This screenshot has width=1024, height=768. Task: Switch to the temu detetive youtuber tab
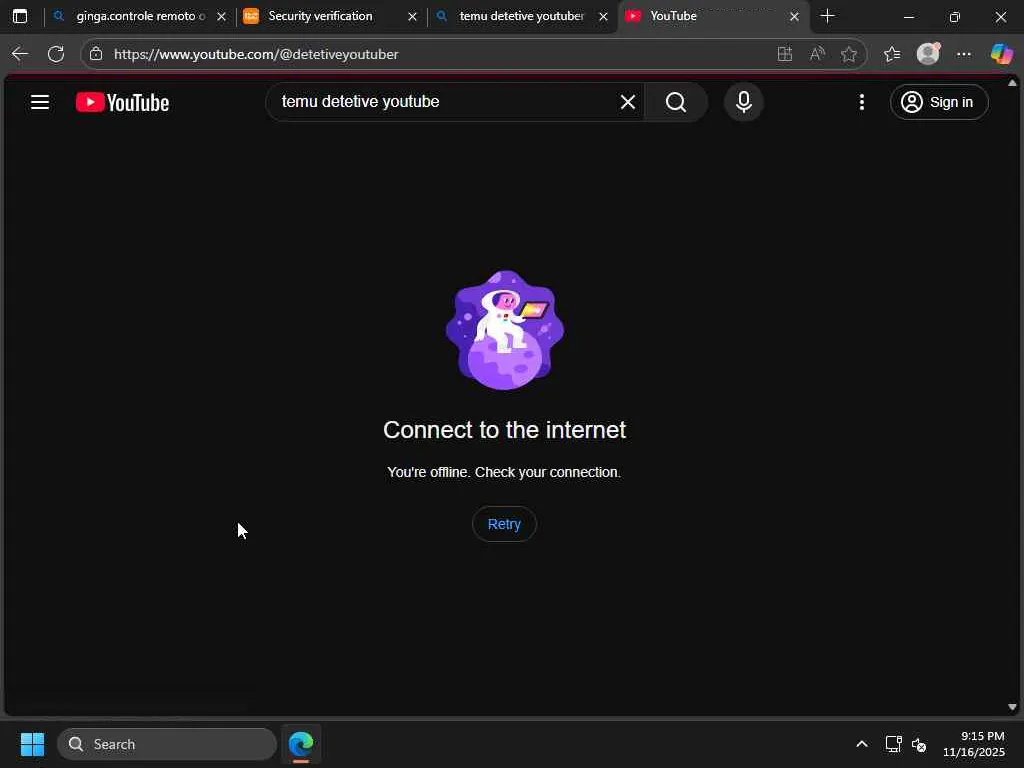(520, 16)
